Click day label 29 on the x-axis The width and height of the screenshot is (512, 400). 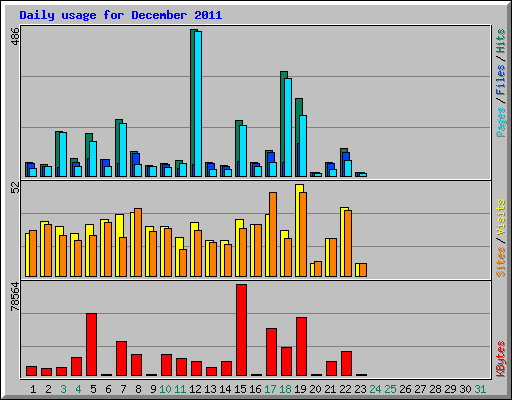pos(450,389)
